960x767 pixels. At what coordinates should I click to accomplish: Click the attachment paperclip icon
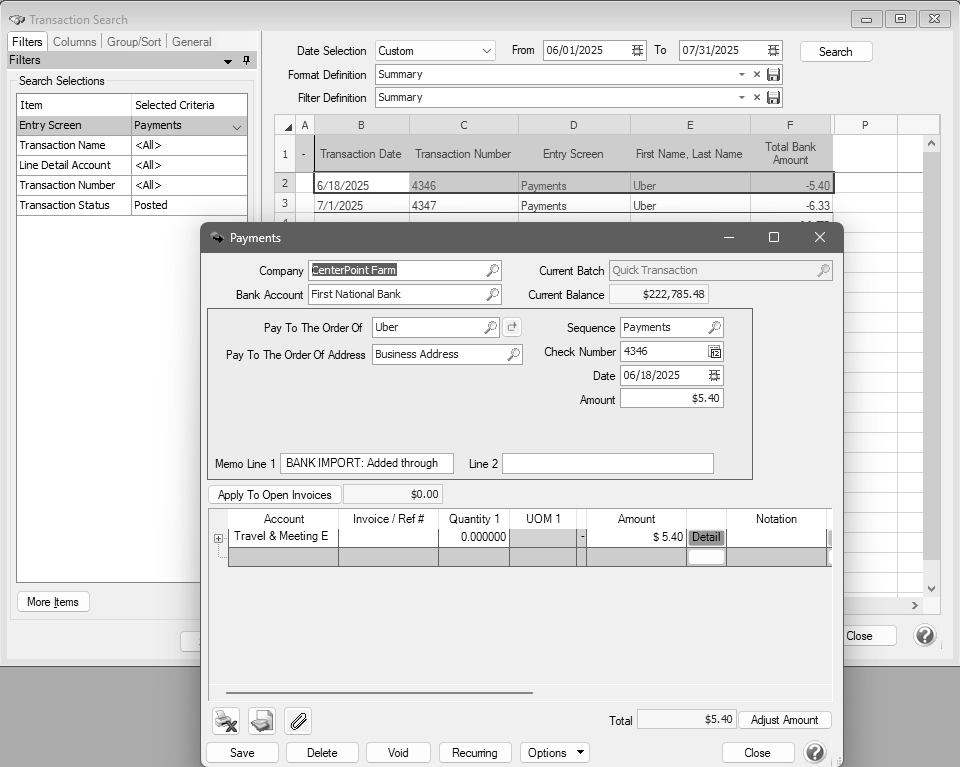click(298, 720)
